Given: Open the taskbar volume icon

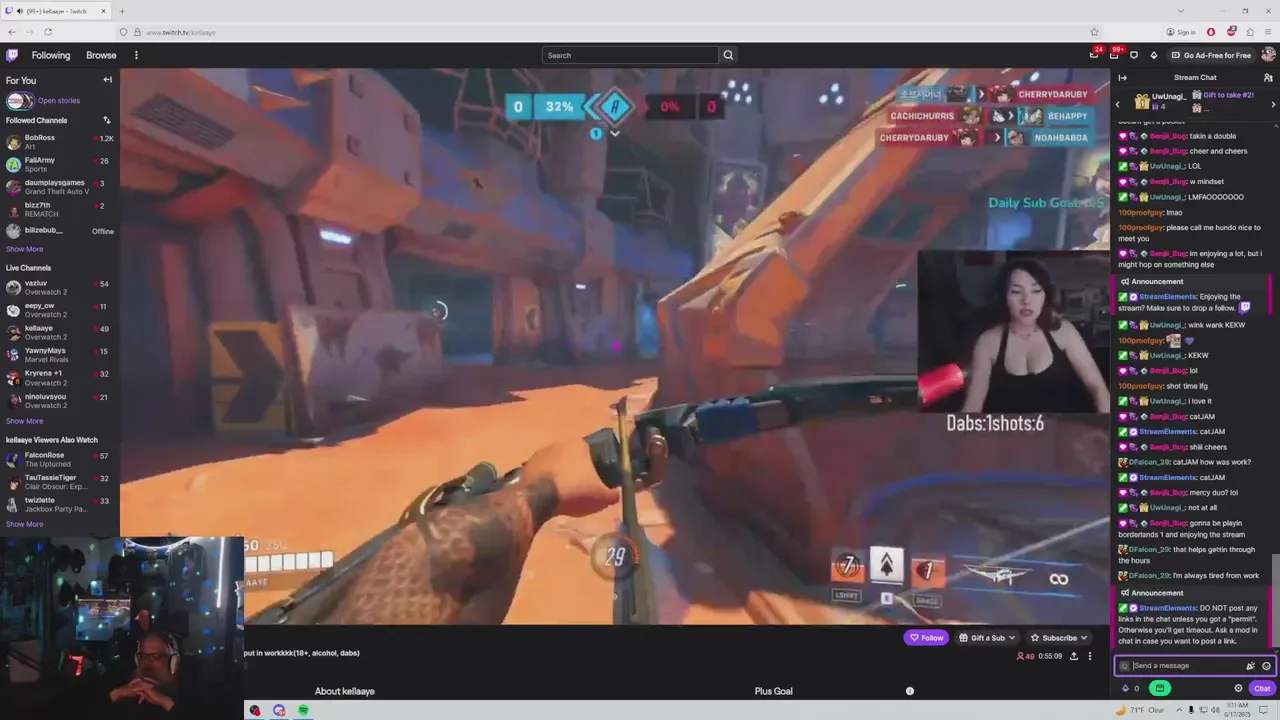Looking at the screenshot, I should 1215,710.
